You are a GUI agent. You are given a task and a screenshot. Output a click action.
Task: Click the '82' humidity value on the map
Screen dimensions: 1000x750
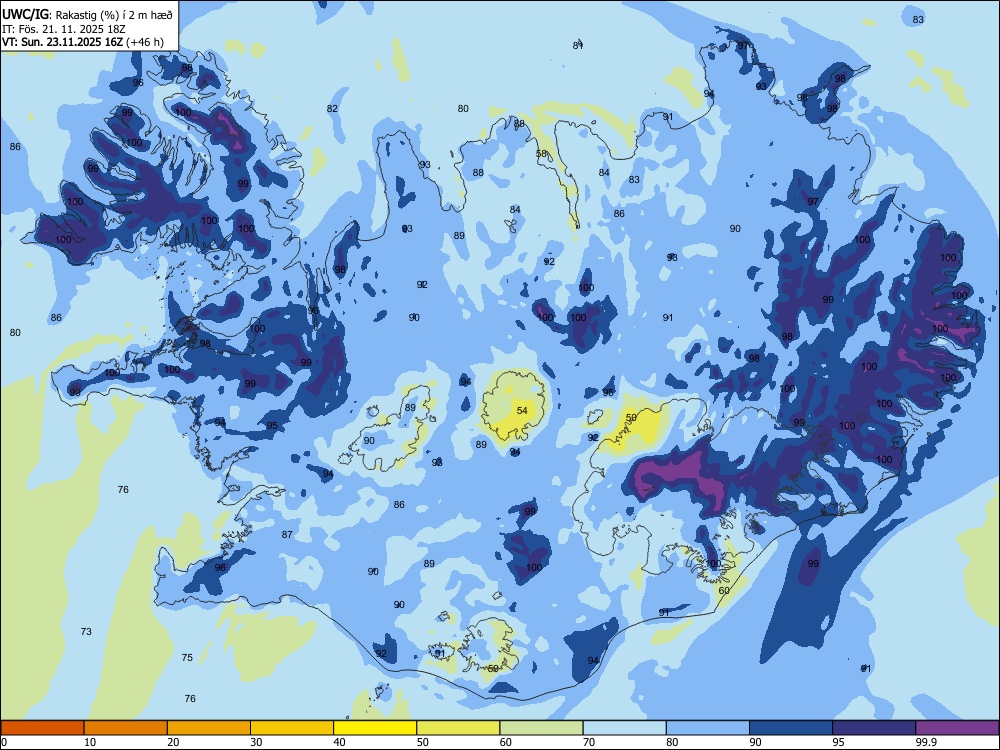pos(332,108)
